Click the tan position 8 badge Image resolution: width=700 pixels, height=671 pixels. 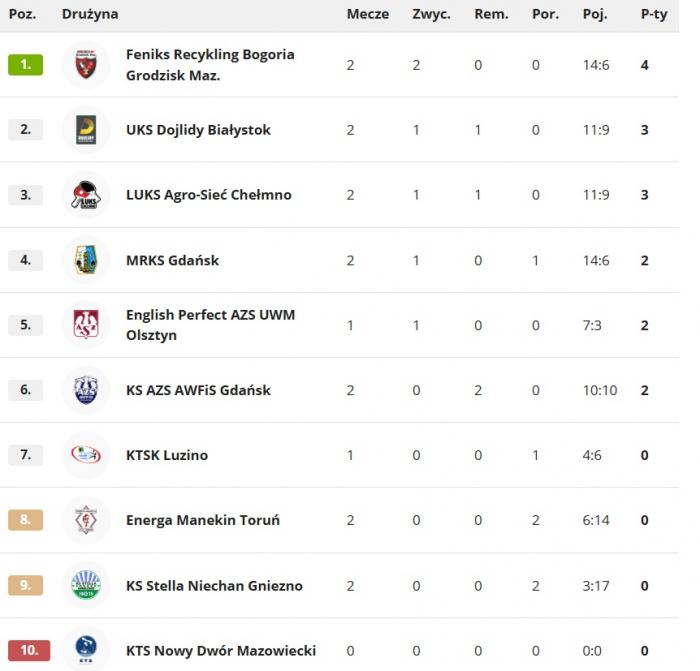click(x=25, y=520)
